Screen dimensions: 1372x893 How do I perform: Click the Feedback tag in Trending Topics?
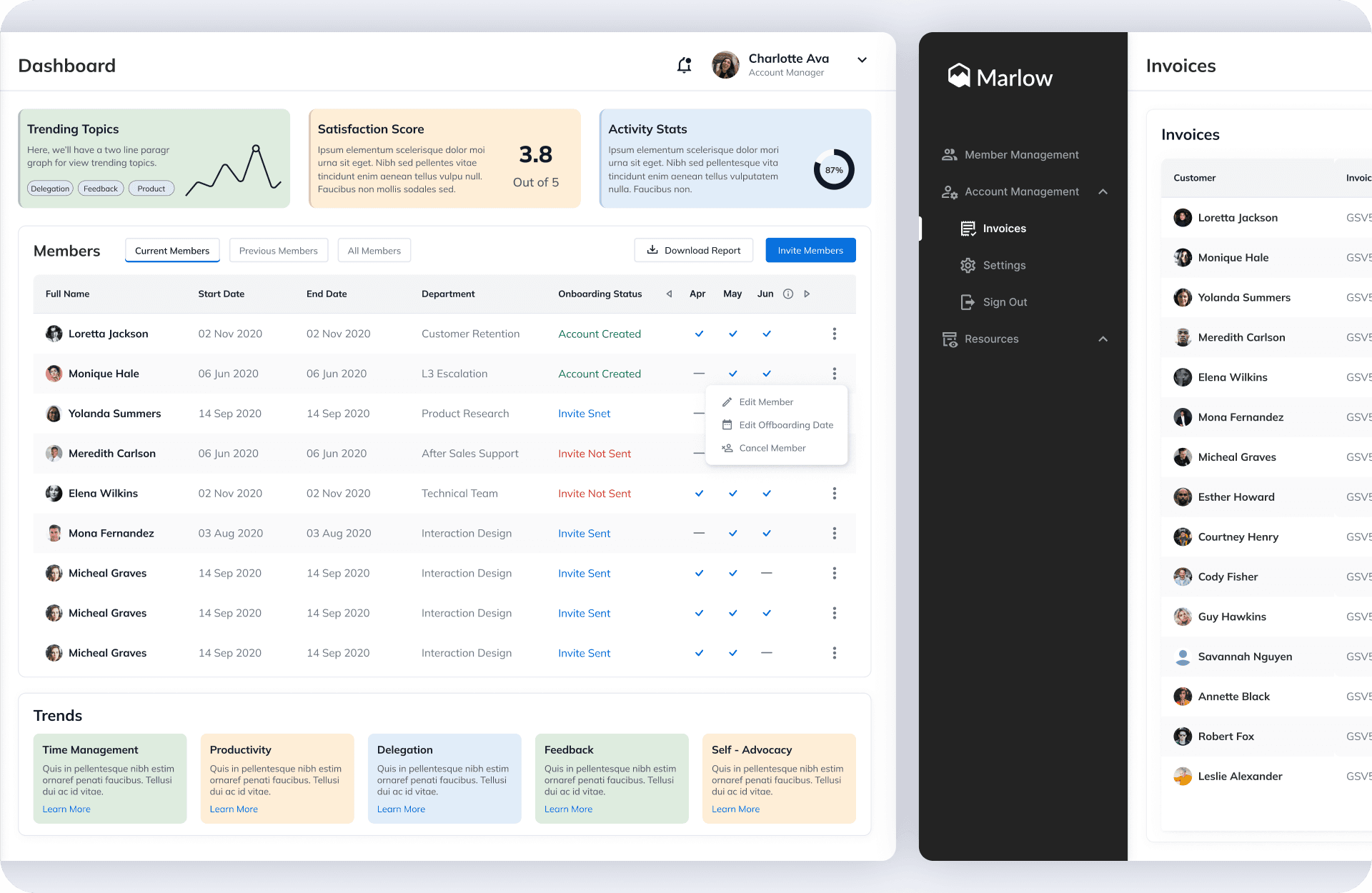(101, 189)
